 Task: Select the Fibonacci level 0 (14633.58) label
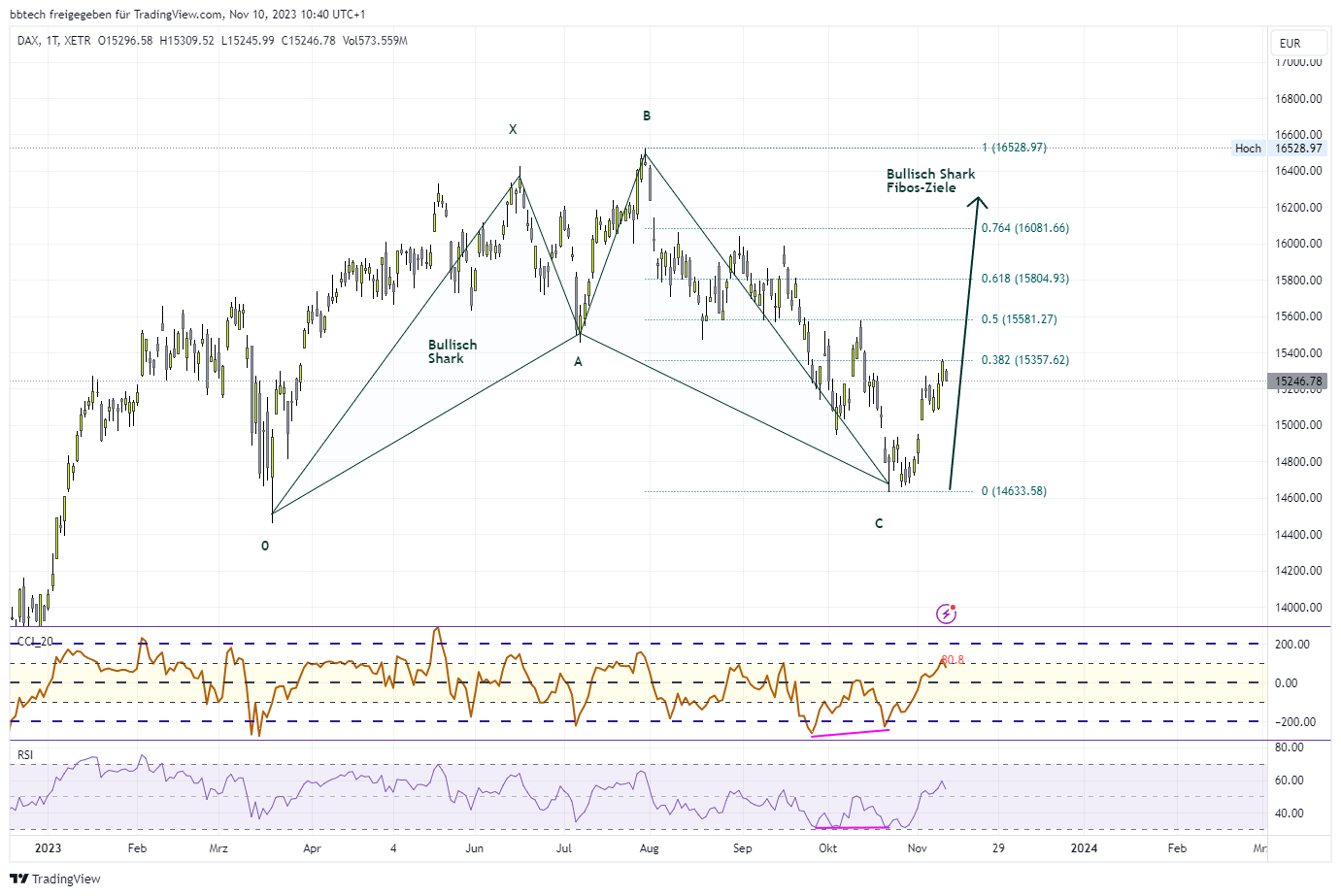(1014, 491)
